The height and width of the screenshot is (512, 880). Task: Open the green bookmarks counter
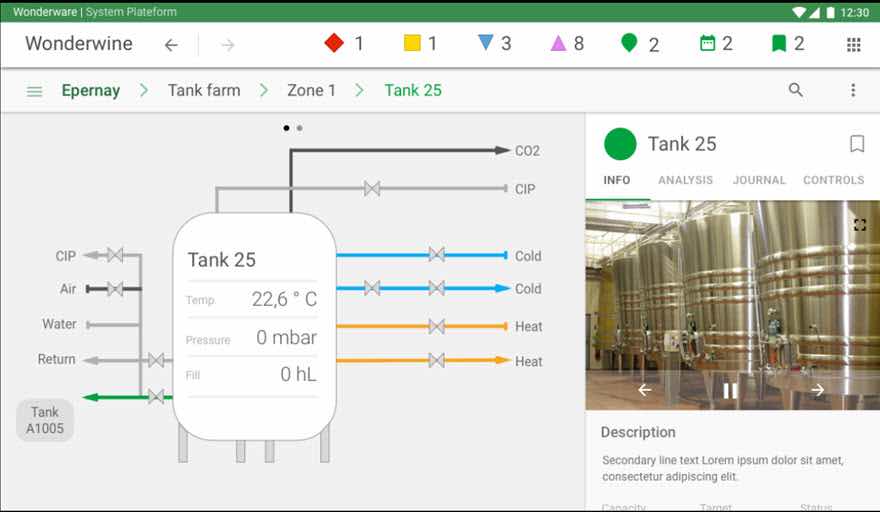tap(788, 43)
